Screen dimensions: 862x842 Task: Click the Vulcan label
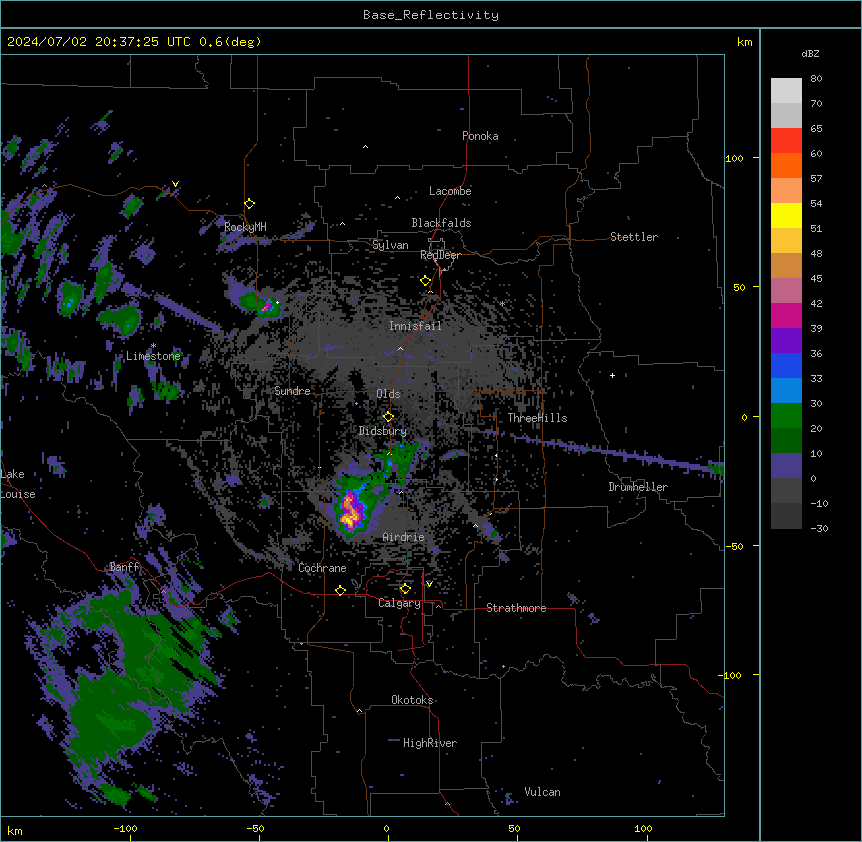click(542, 792)
